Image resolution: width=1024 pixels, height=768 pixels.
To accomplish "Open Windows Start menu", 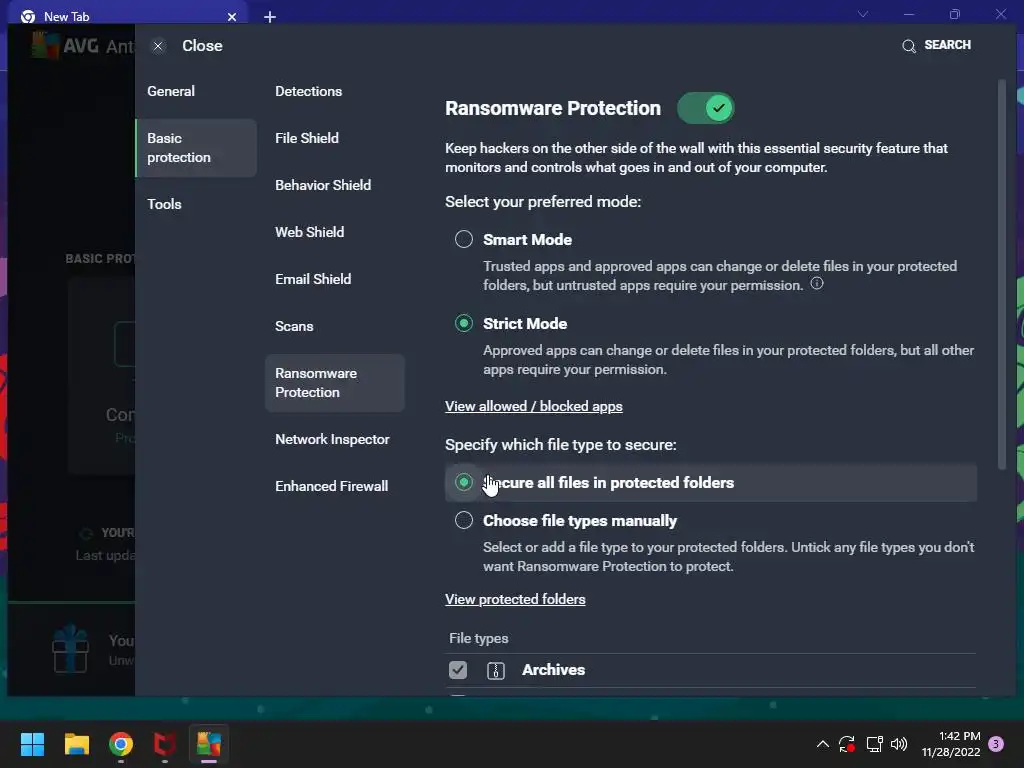I will [x=32, y=744].
